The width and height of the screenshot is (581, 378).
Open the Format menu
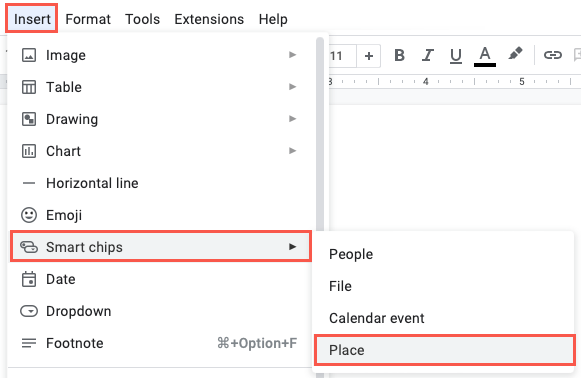[x=88, y=19]
